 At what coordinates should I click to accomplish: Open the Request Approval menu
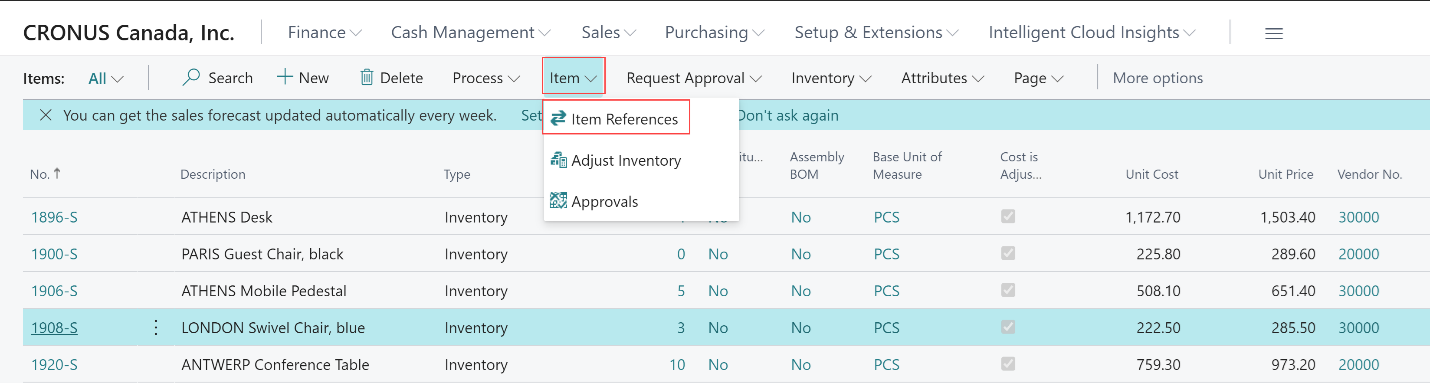click(694, 77)
